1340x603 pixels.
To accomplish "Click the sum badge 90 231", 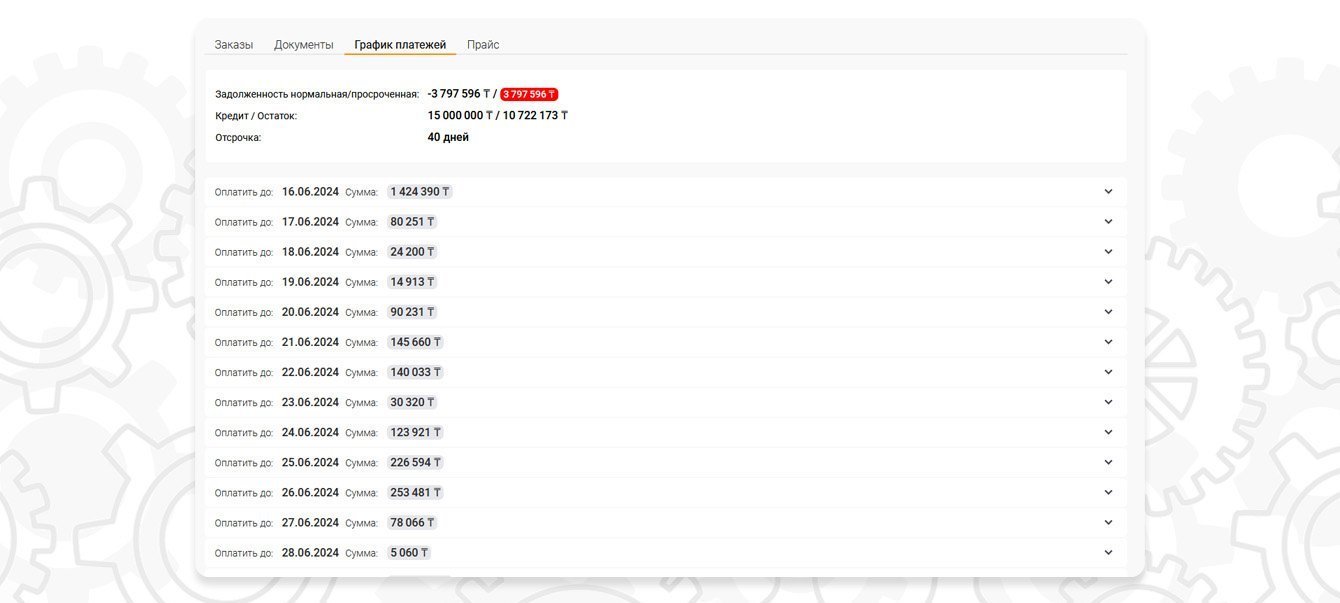I will [412, 311].
